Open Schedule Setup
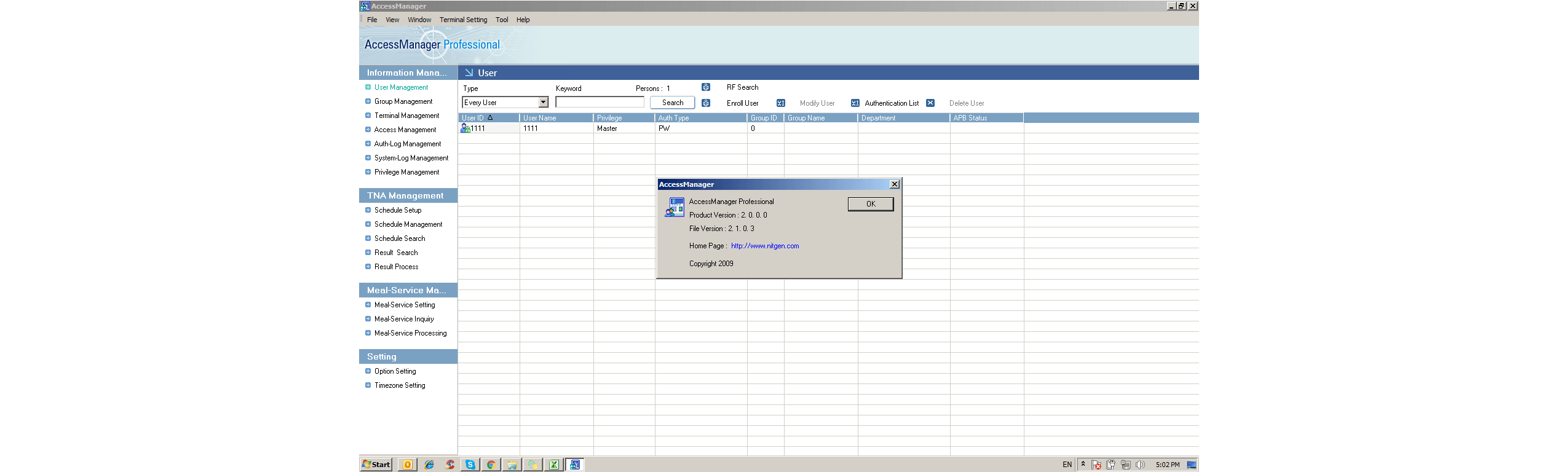The width and height of the screenshot is (1568, 472). [x=398, y=210]
